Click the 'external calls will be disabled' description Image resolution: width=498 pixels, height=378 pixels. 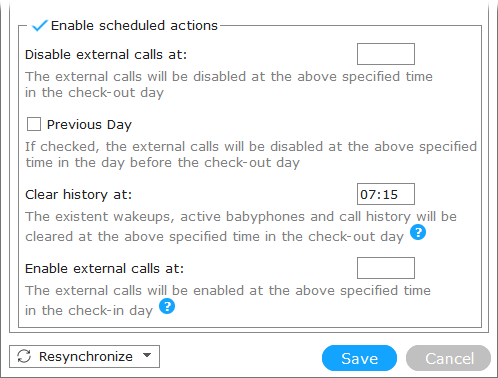coord(229,85)
